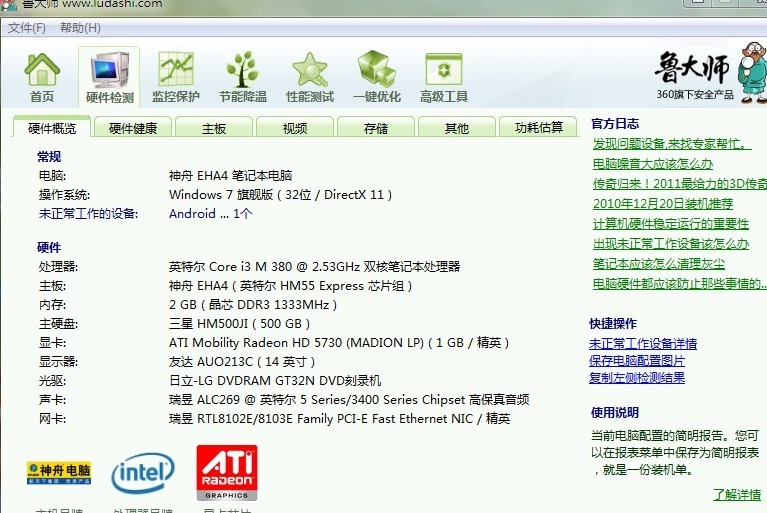
Task: Open the 监控保护 monitoring chart icon
Action: tap(176, 78)
